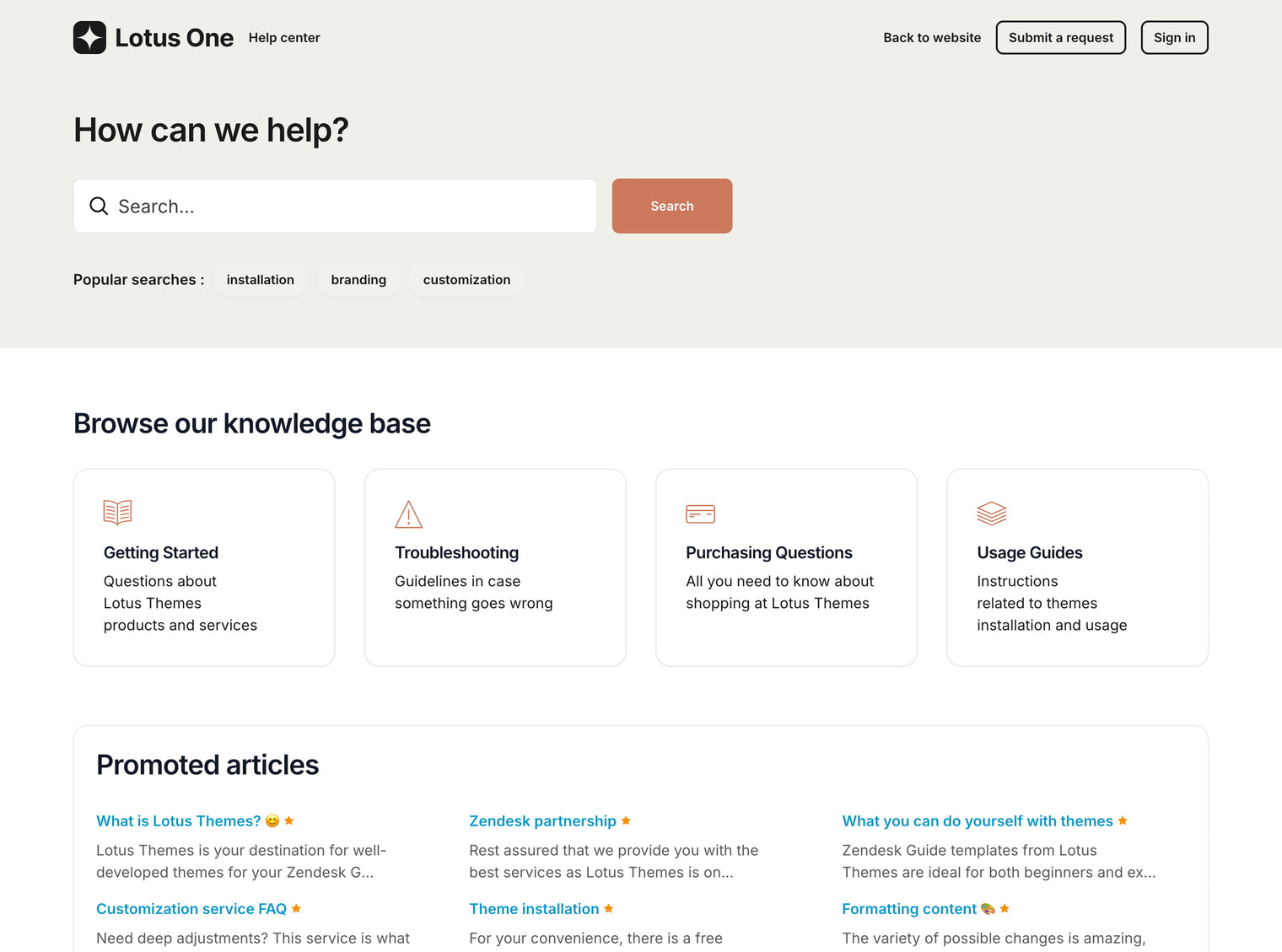Click the Sign in button
The width and height of the screenshot is (1282, 952).
pos(1175,38)
